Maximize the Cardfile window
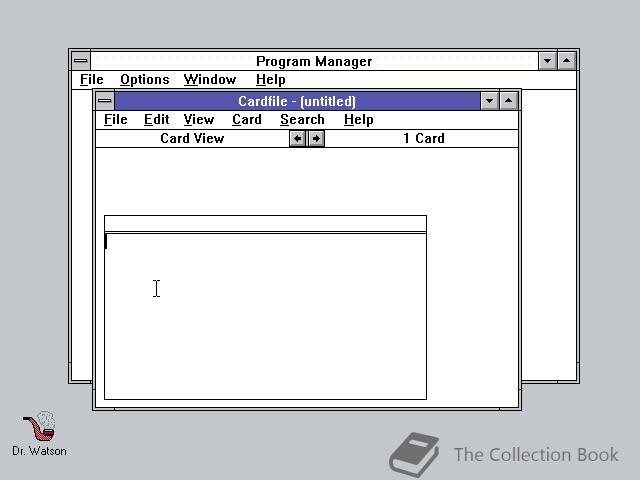Screen dimensions: 640x480 509,101
